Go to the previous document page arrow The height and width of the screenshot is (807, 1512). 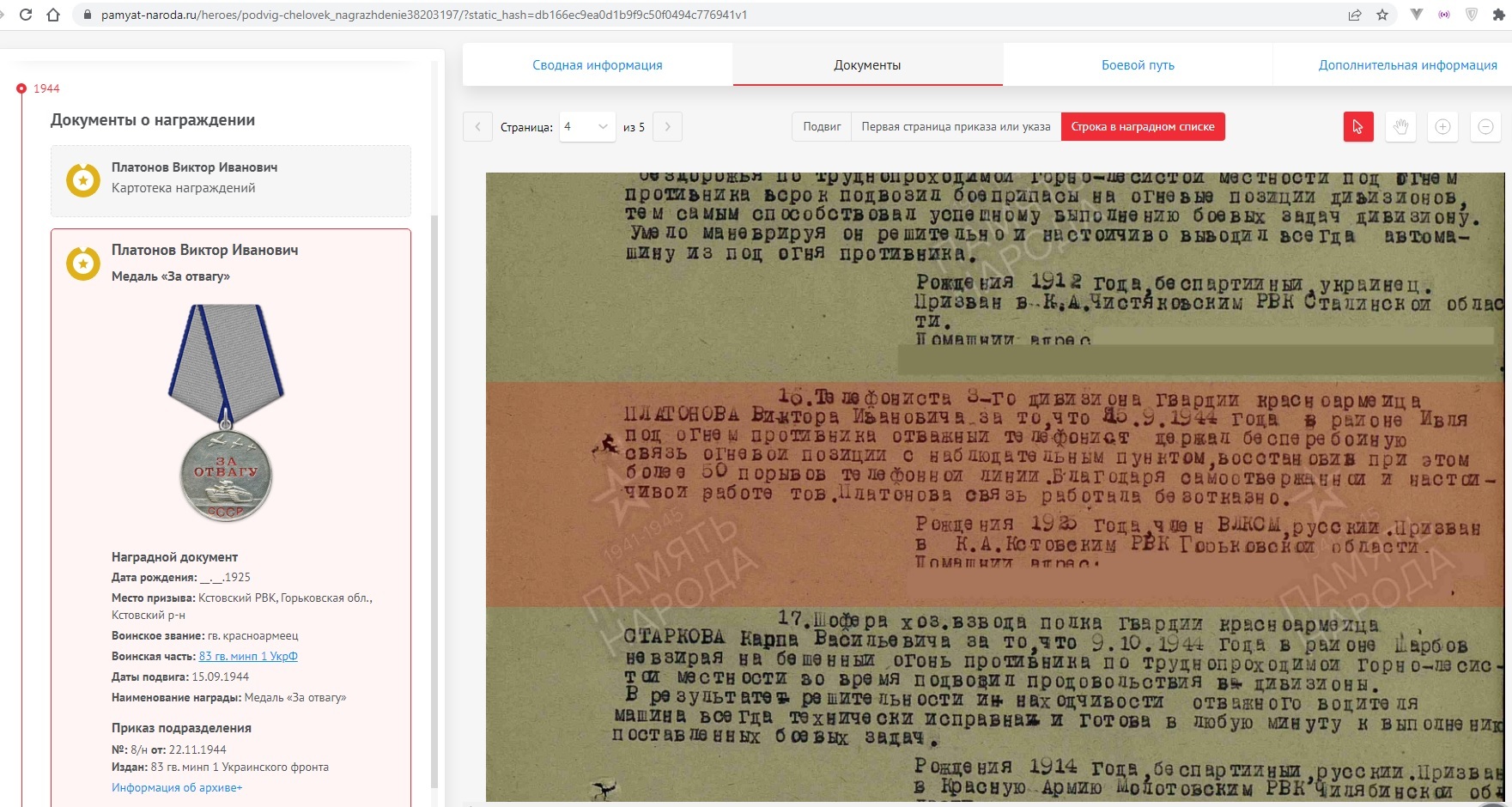477,127
